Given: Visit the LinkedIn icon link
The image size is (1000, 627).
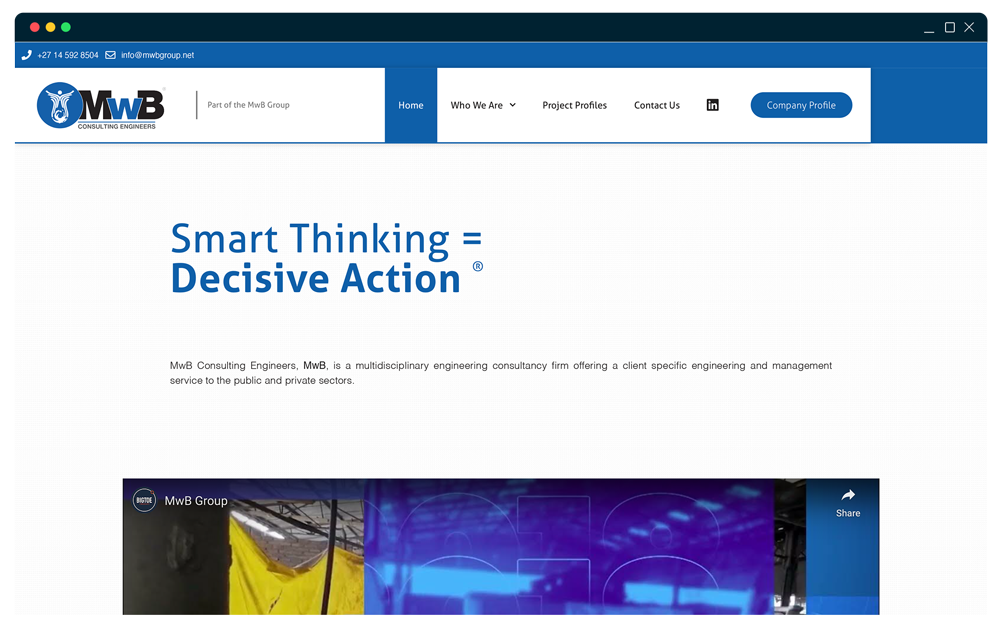Looking at the screenshot, I should [712, 105].
